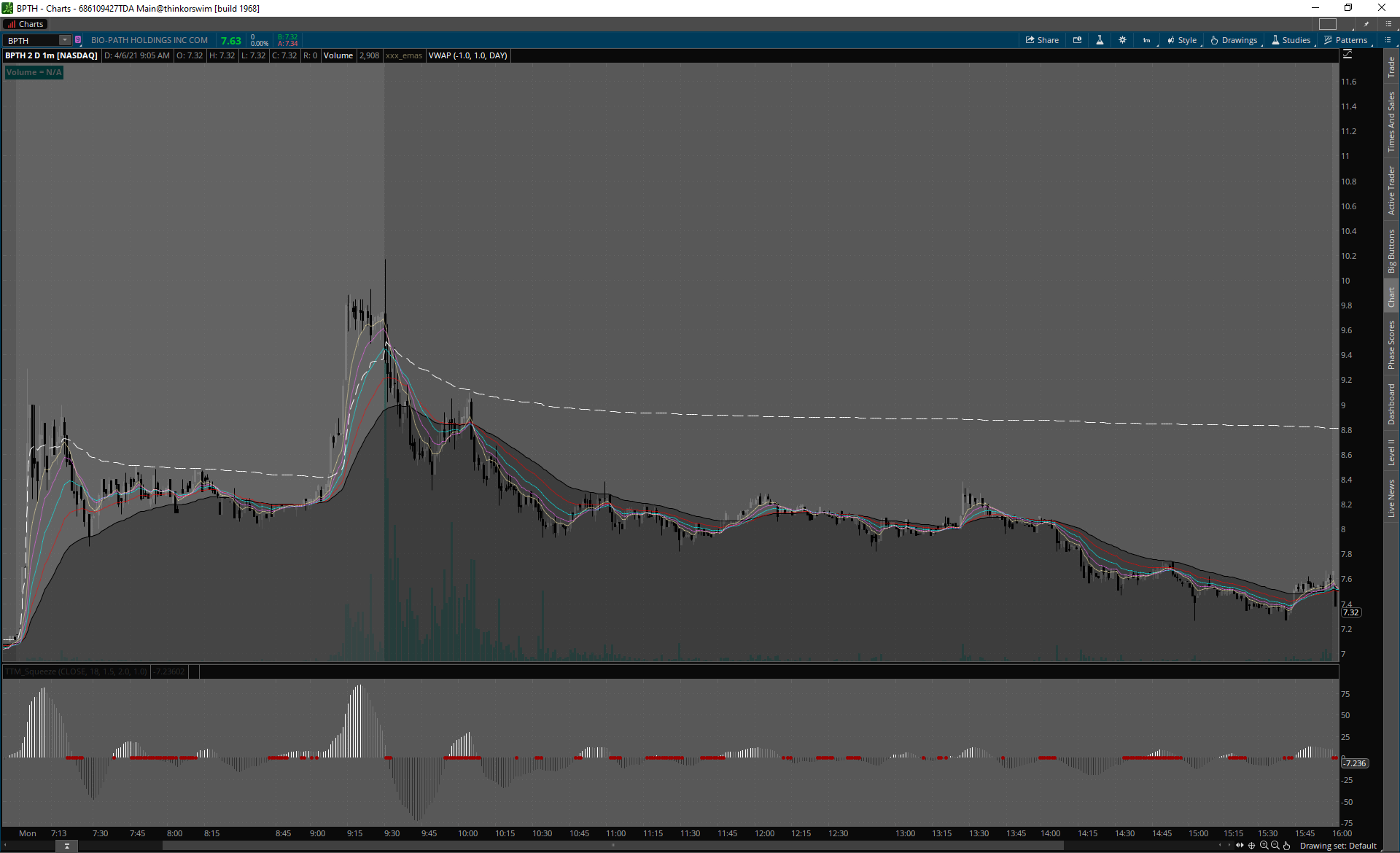Expand the Drawing set: Default menu
Screen dimensions: 1400x853
tap(1338, 846)
